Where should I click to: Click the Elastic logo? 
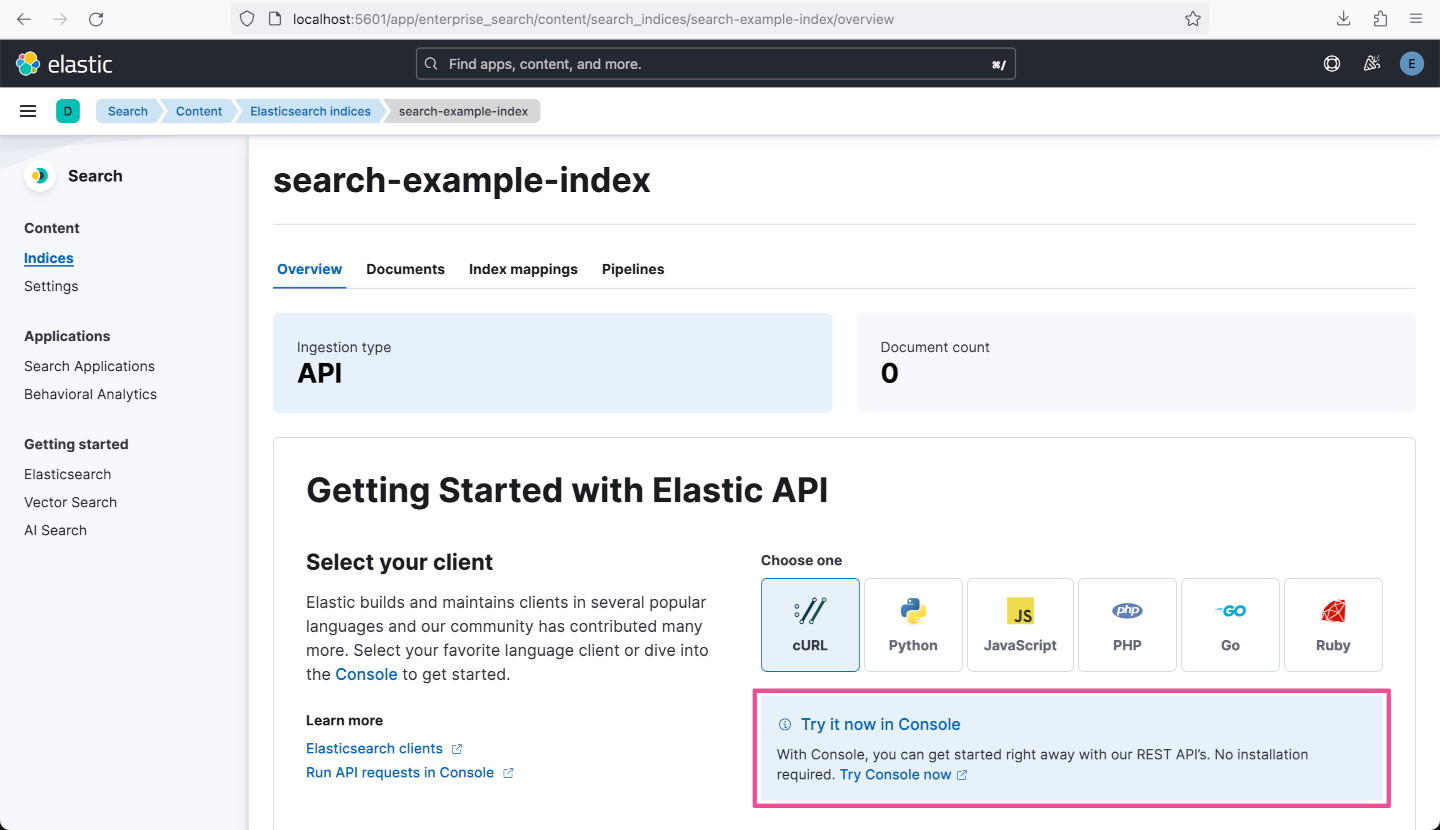[x=64, y=64]
